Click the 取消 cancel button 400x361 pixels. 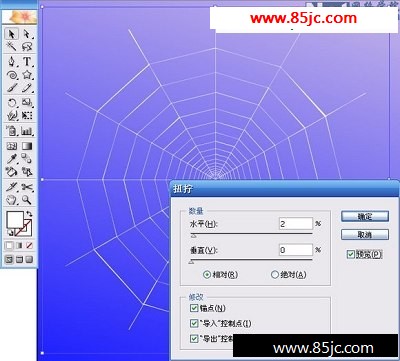coord(365,235)
